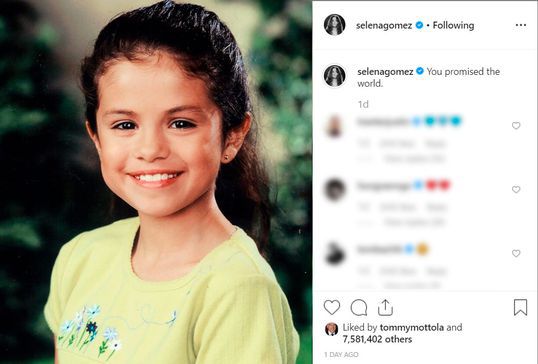Open the selenagomez username in header
Screen dimensions: 538x364
pos(384,25)
